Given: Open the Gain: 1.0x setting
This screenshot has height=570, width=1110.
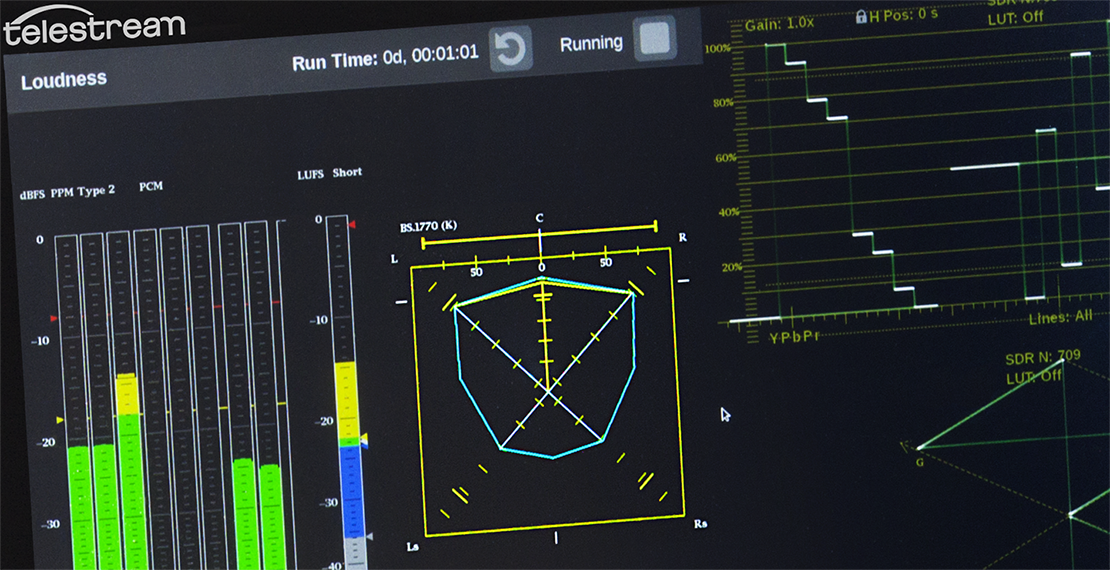Looking at the screenshot, I should [x=780, y=22].
